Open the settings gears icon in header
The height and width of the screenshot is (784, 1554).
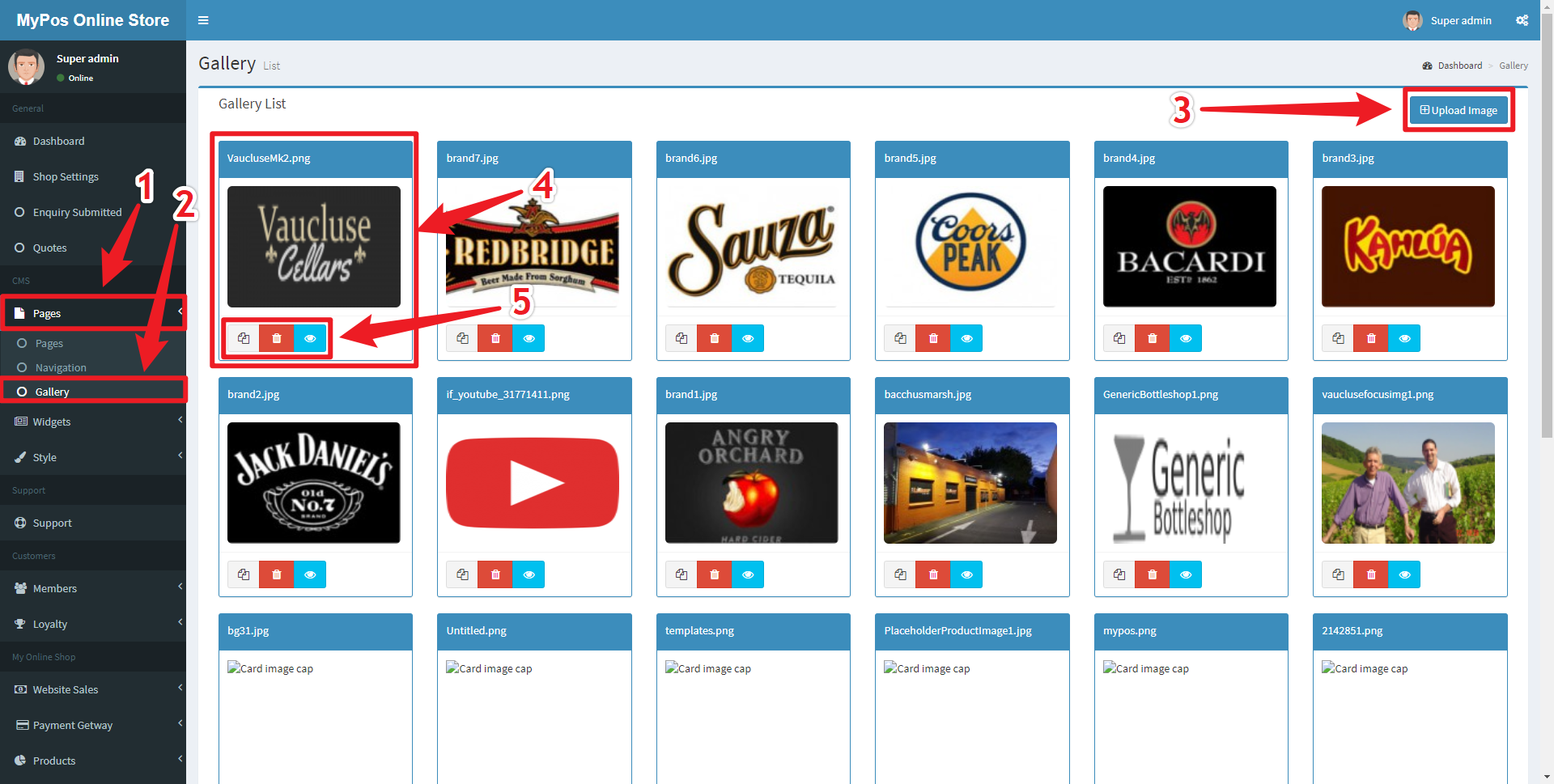click(1522, 20)
